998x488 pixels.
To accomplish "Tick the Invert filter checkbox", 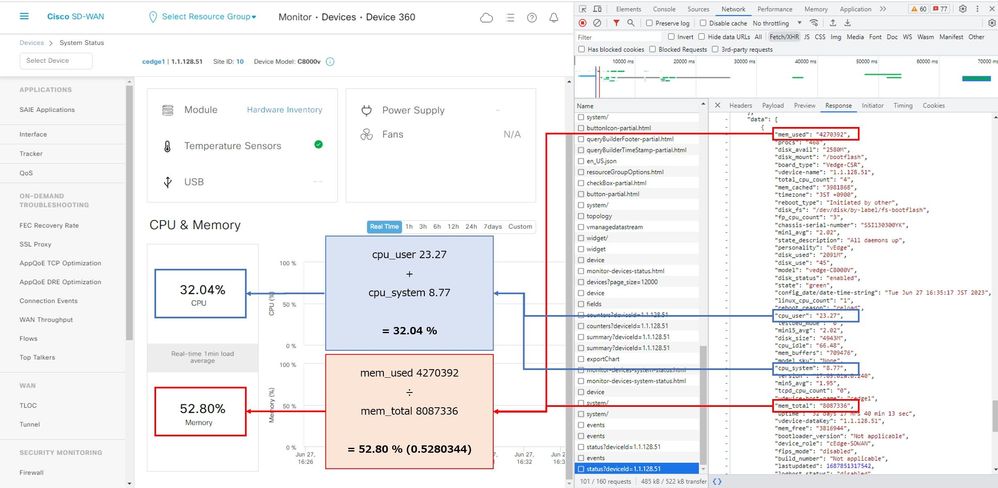I will (671, 37).
